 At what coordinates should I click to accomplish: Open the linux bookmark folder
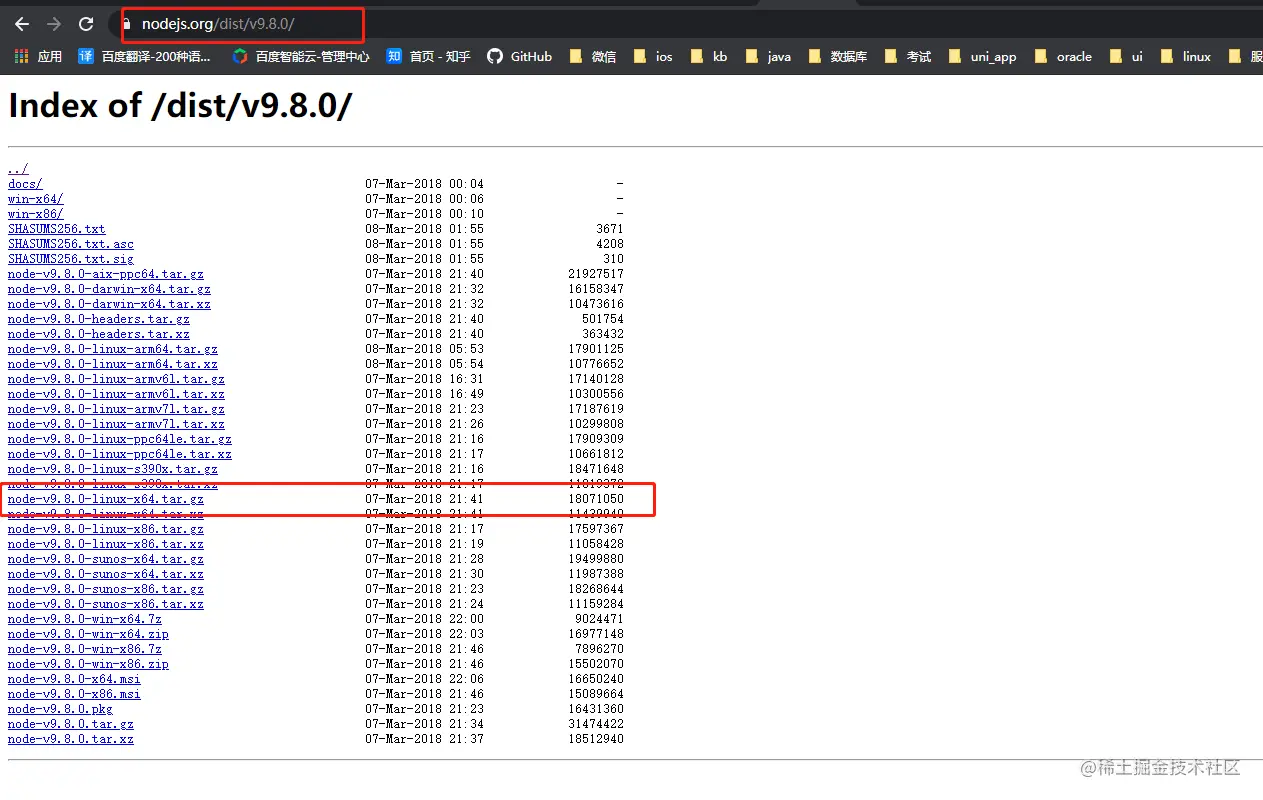pos(1185,57)
